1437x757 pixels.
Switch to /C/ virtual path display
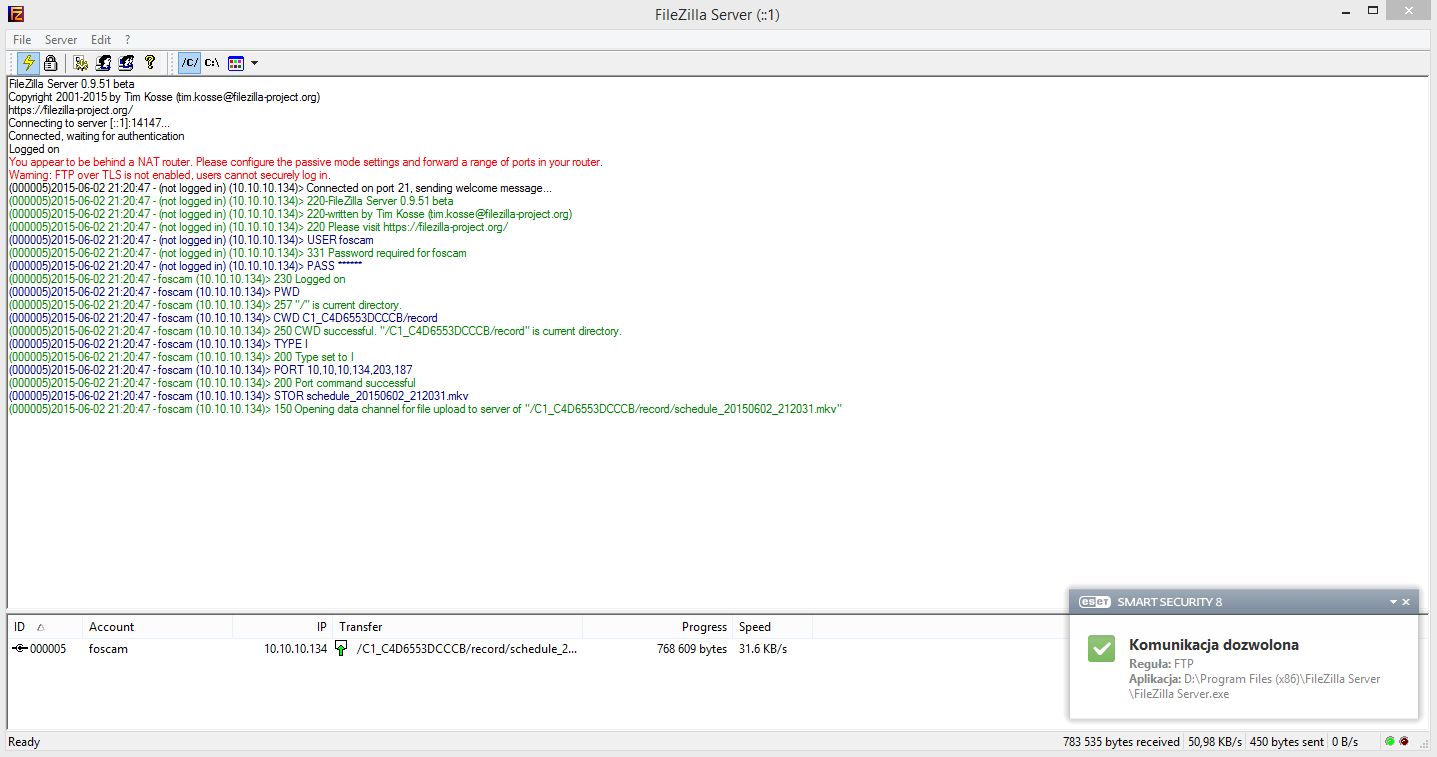point(189,63)
